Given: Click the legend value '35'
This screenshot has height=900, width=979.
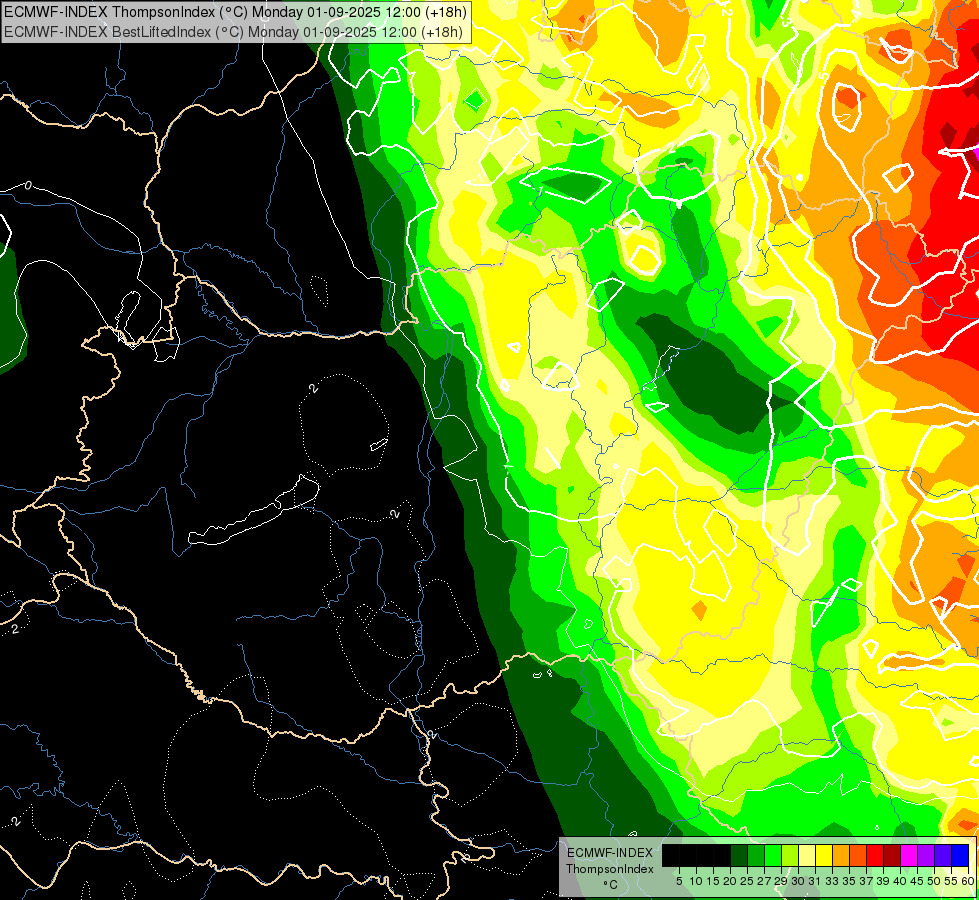Looking at the screenshot, I should click(849, 881).
